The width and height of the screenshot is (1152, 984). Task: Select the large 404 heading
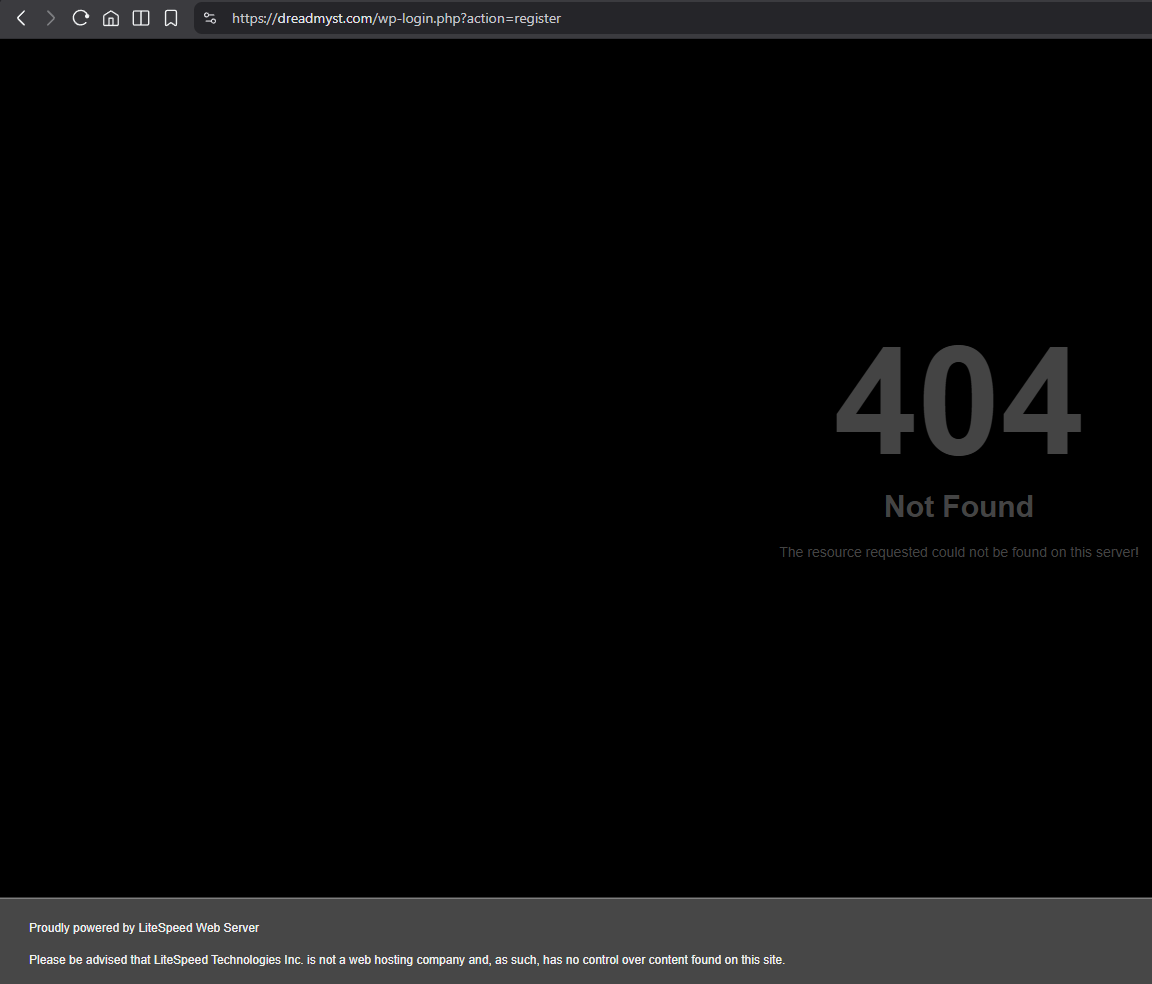pos(958,401)
